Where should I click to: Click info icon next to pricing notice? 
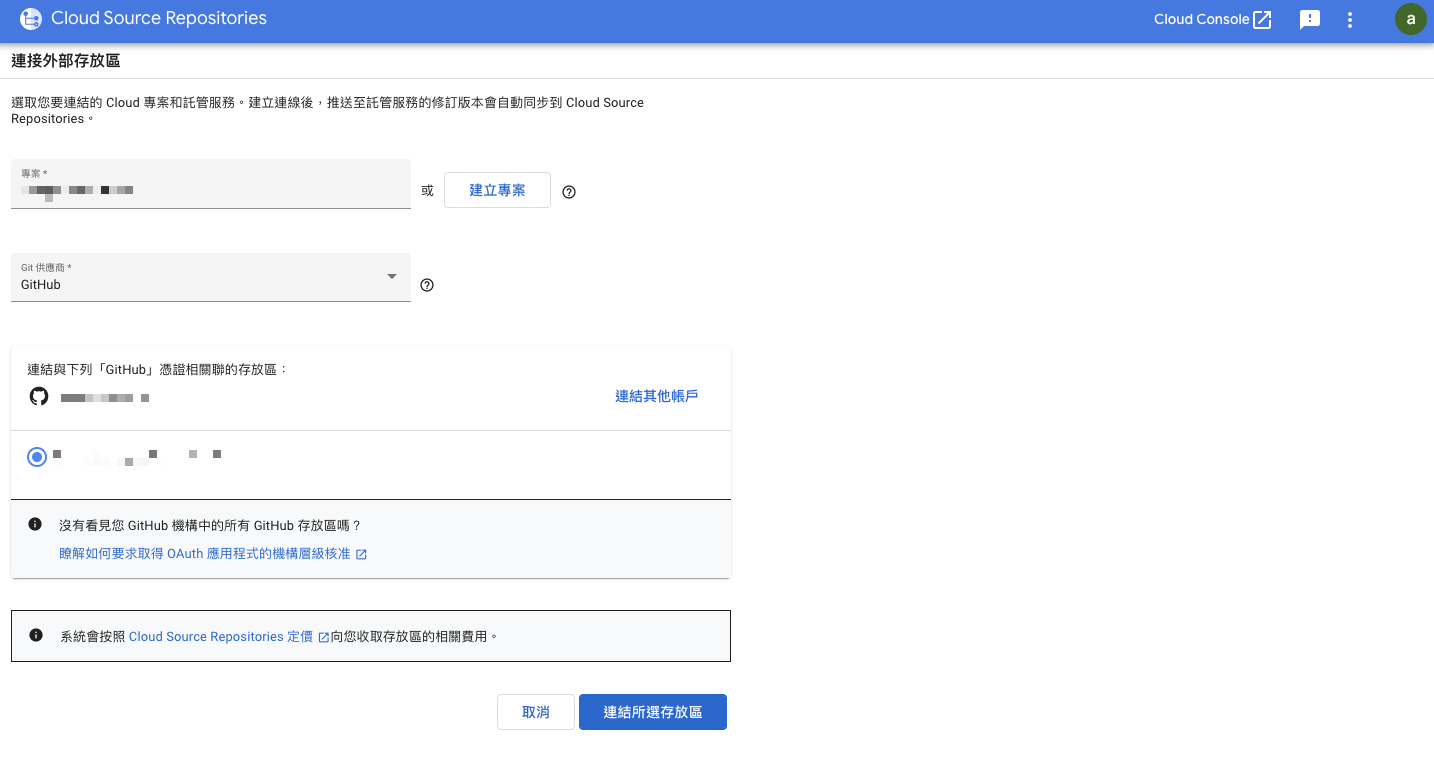point(36,635)
